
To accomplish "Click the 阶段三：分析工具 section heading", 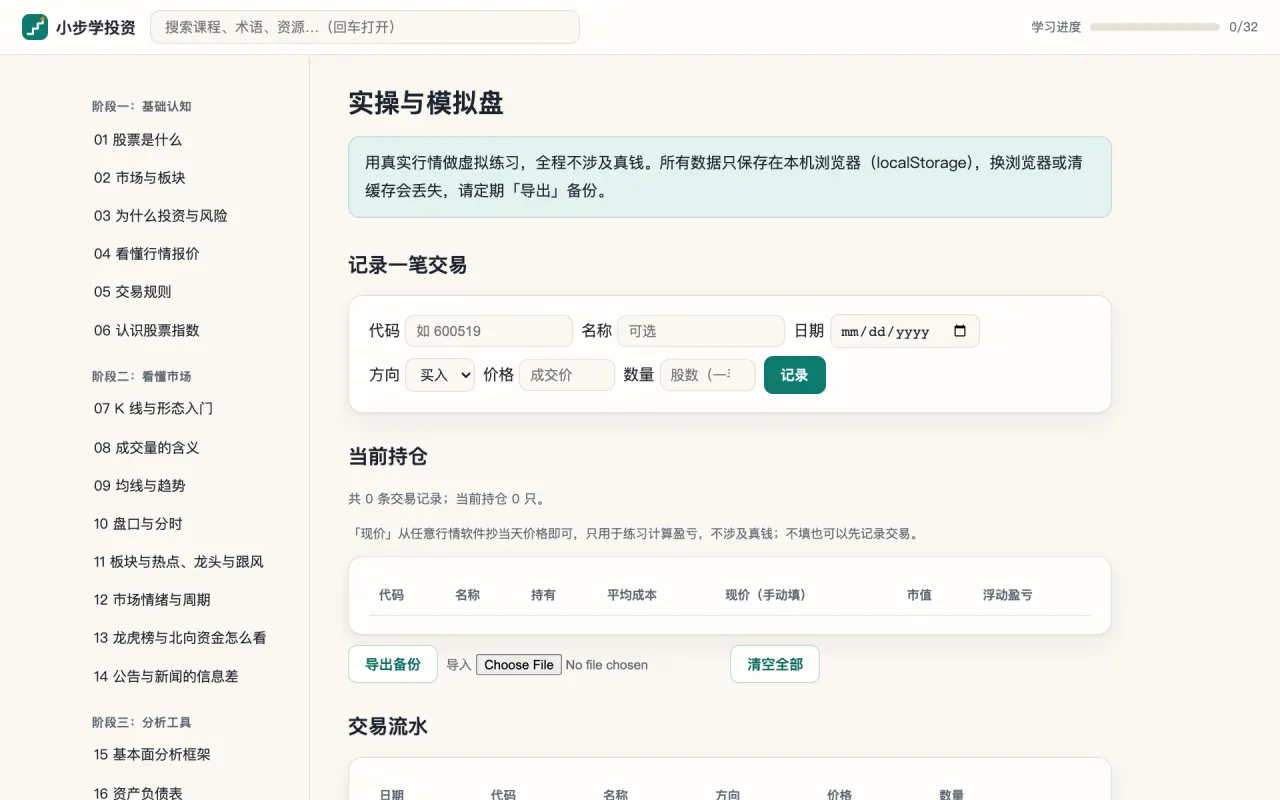I will (x=141, y=722).
